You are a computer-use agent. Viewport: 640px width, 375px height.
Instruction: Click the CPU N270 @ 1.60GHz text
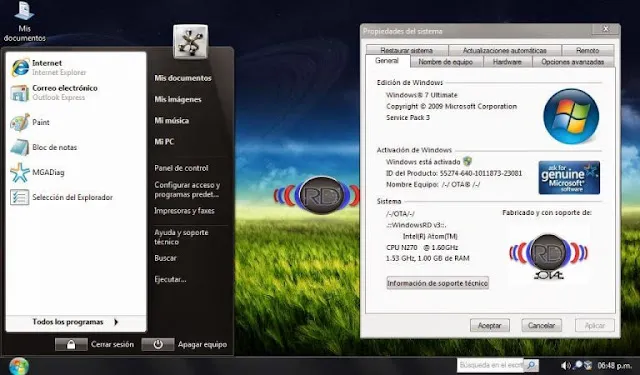coord(422,248)
